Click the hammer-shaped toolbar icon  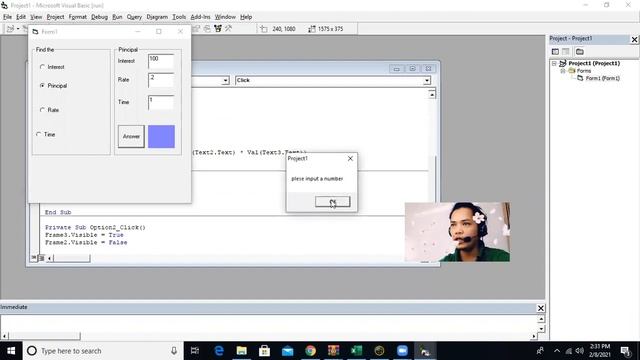point(229,29)
